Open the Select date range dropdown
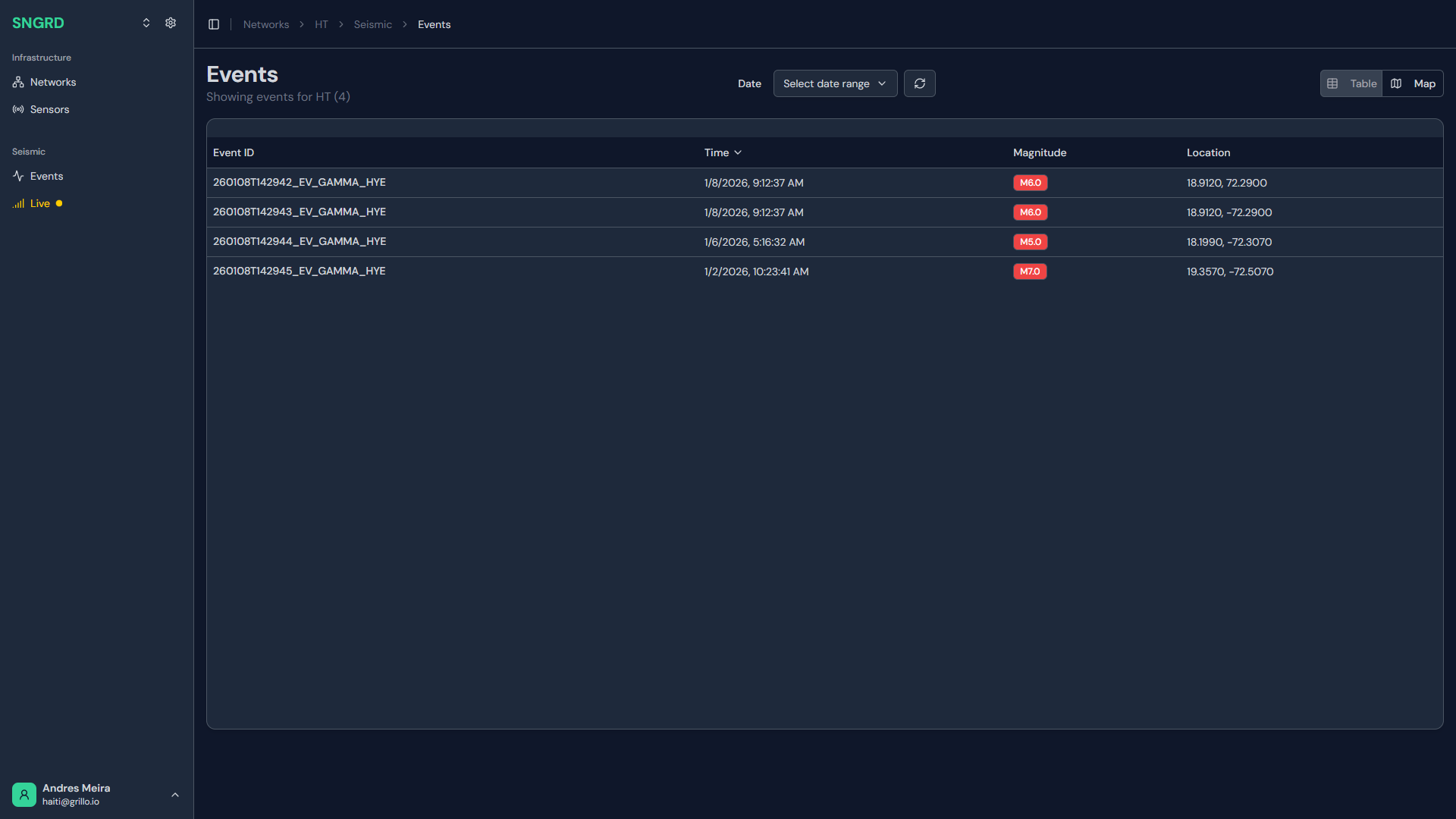1456x819 pixels. pyautogui.click(x=834, y=83)
